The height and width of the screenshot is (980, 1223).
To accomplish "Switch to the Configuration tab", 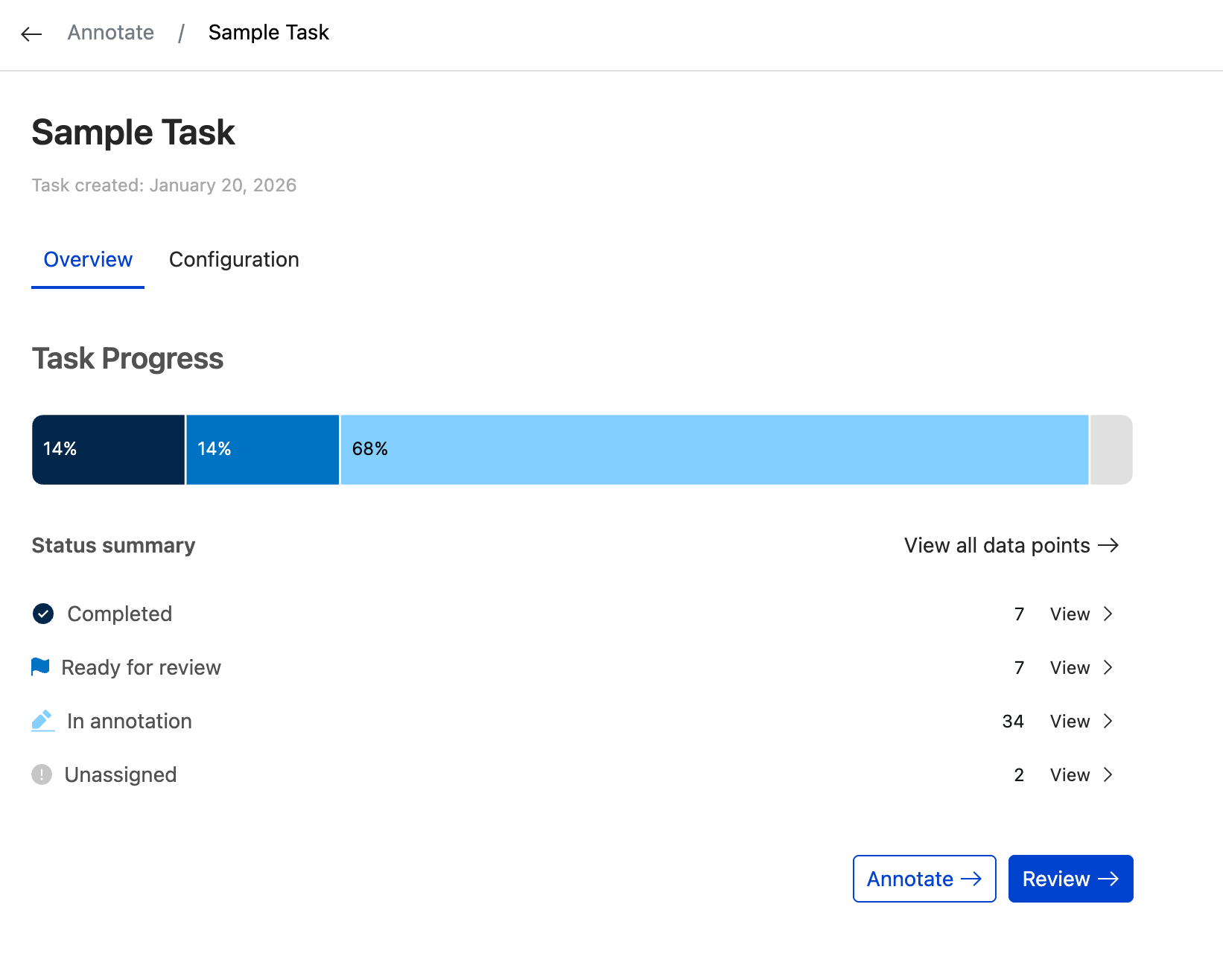I will pyautogui.click(x=234, y=260).
